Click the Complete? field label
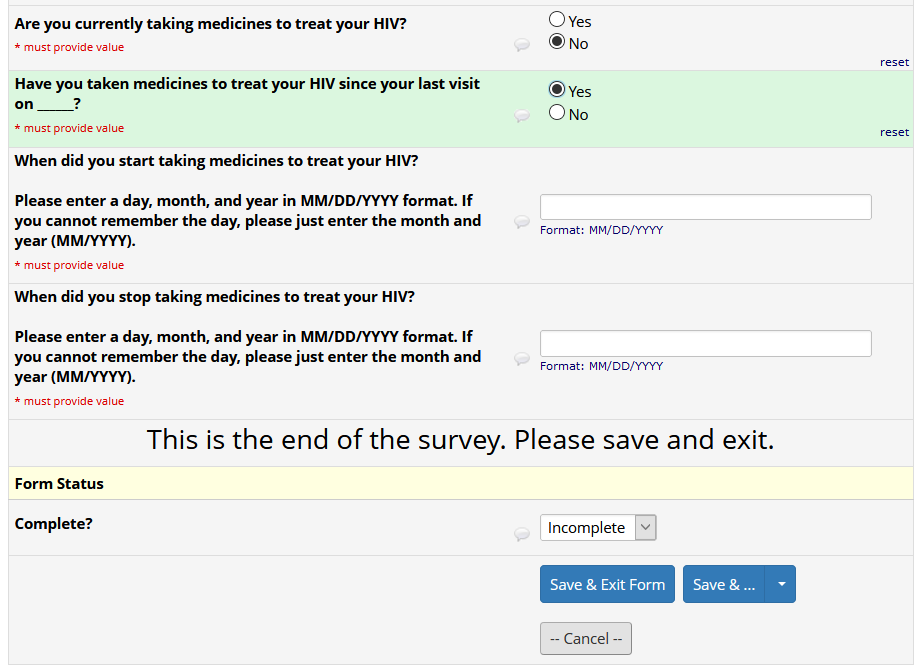921x668 pixels. tap(54, 524)
